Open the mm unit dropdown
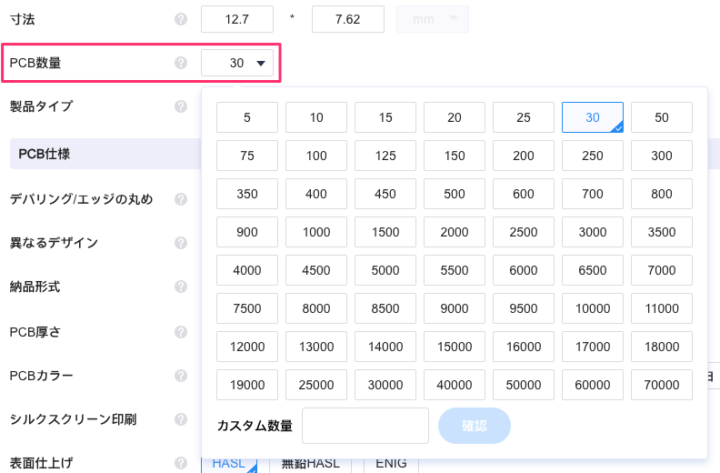The height and width of the screenshot is (473, 720). click(x=433, y=19)
